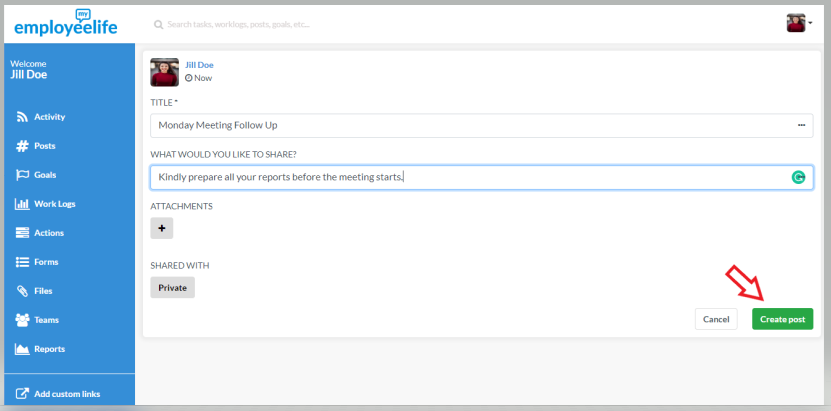
Task: Toggle the Private sharing button
Action: [x=172, y=288]
